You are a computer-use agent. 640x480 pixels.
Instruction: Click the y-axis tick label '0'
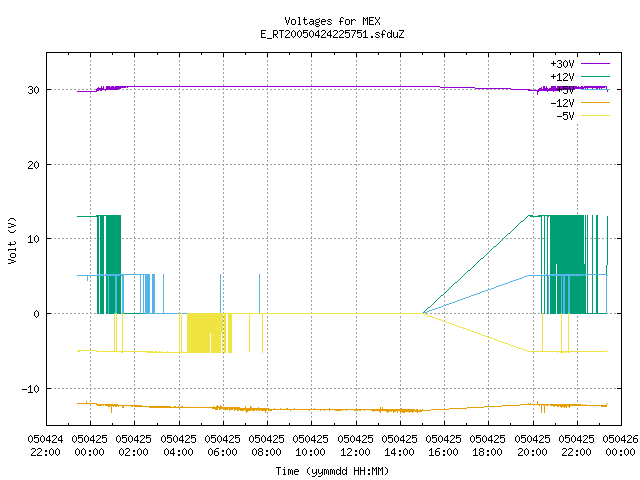click(x=37, y=314)
